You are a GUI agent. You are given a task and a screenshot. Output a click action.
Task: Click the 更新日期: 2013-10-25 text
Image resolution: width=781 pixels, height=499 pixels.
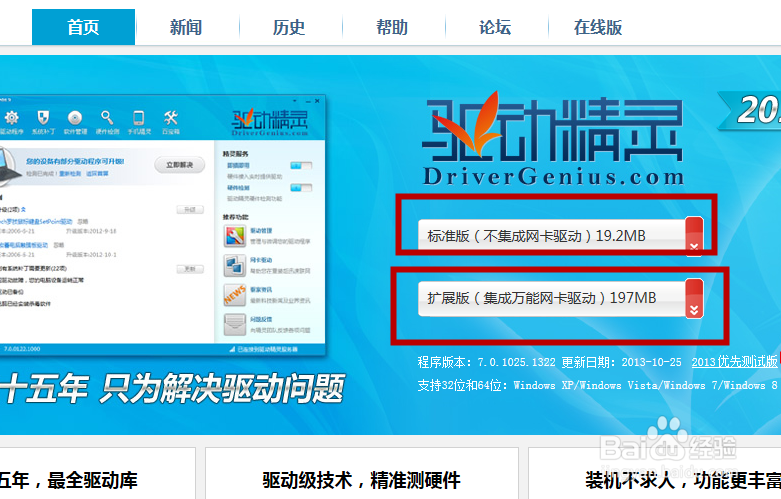tap(621, 363)
